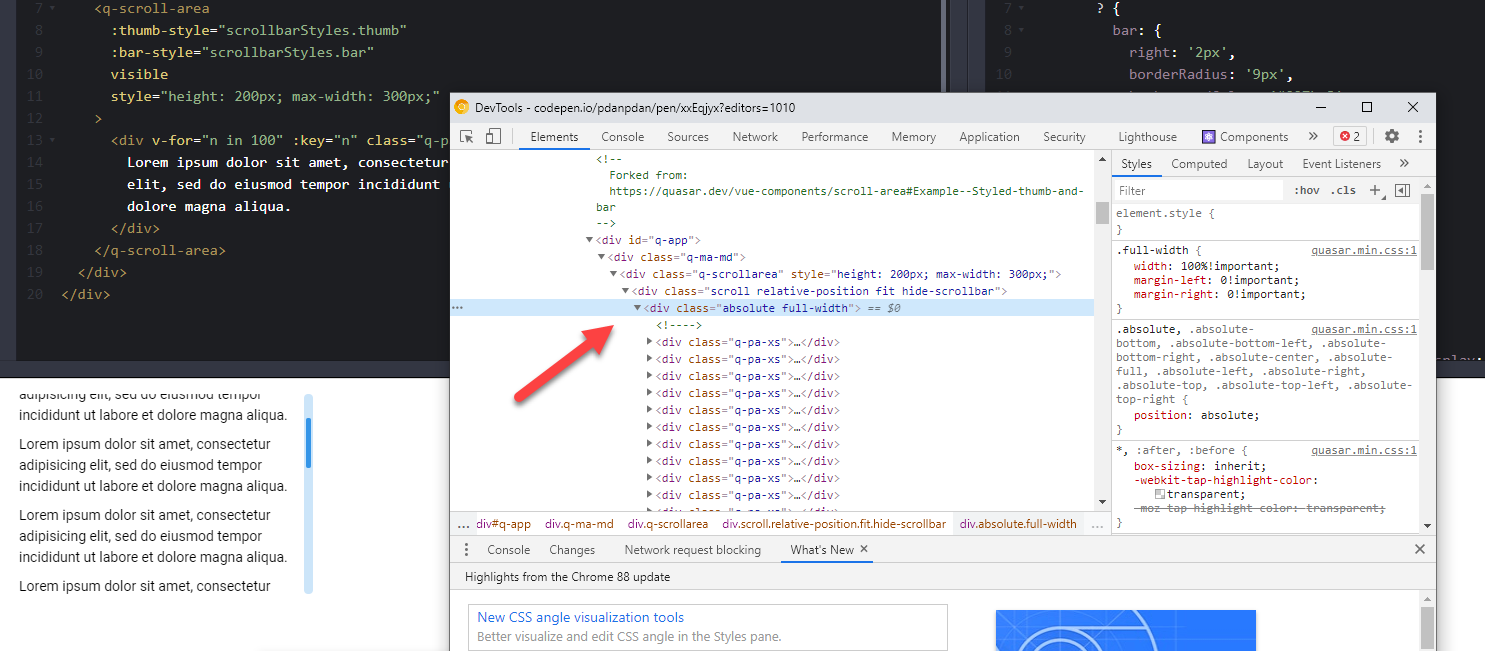The width and height of the screenshot is (1485, 651).
Task: Open the hidden panels chevron menu
Action: [x=1313, y=136]
